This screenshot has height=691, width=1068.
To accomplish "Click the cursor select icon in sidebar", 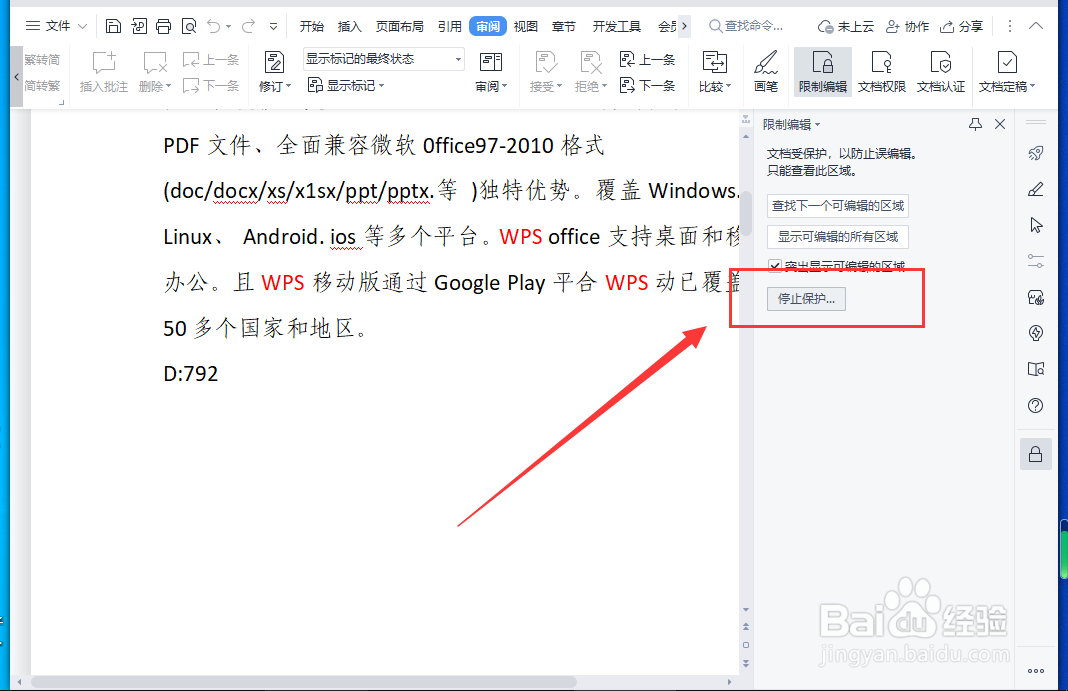I will tap(1035, 225).
